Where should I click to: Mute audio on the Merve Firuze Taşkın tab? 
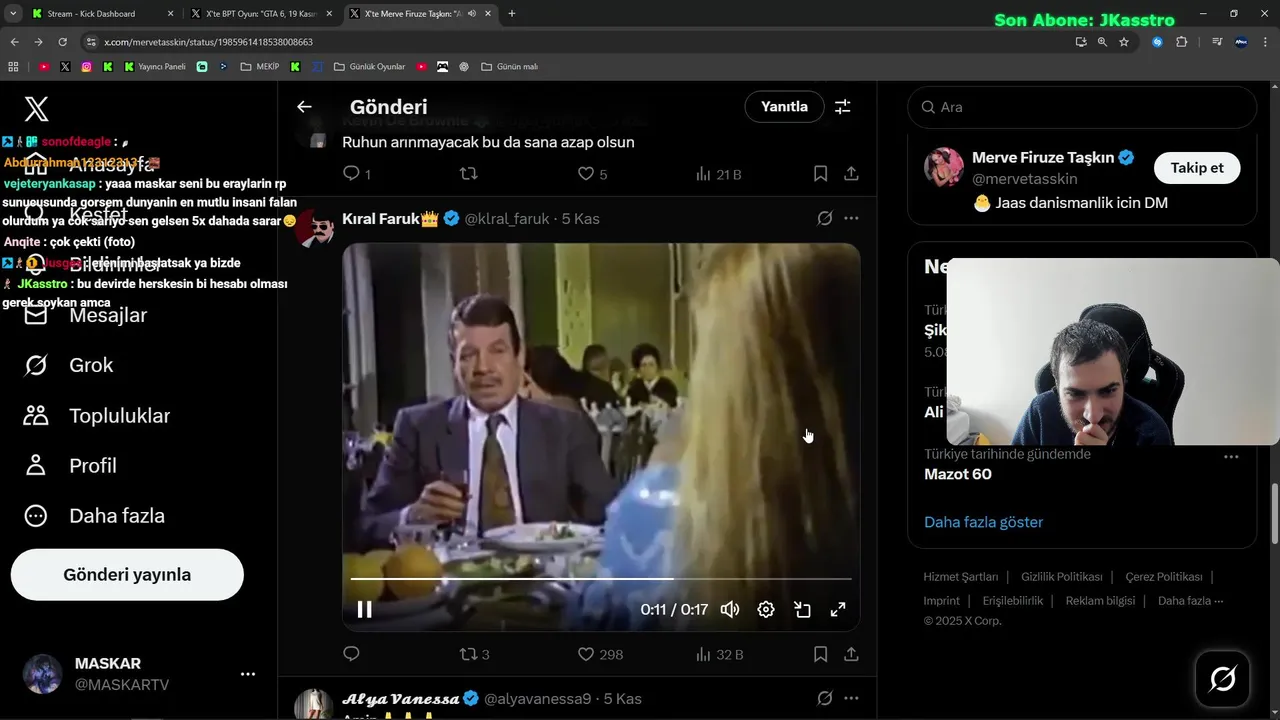tap(471, 14)
